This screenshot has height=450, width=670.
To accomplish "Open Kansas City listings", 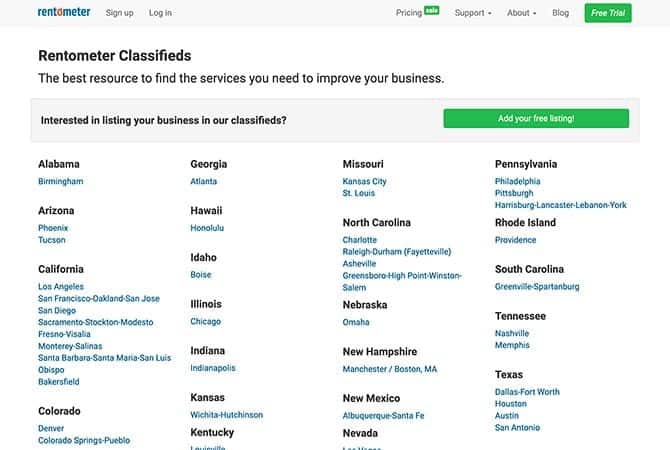I will pyautogui.click(x=364, y=182).
